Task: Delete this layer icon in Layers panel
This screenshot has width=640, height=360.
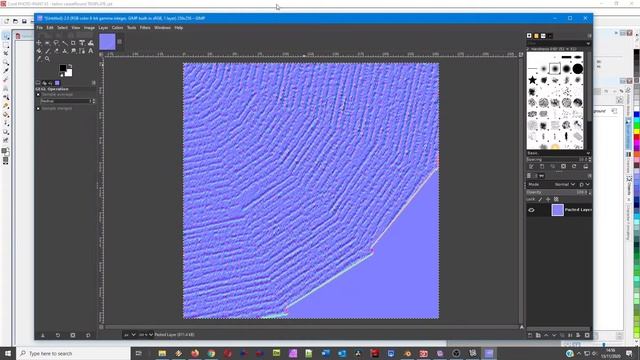Action: tap(587, 335)
